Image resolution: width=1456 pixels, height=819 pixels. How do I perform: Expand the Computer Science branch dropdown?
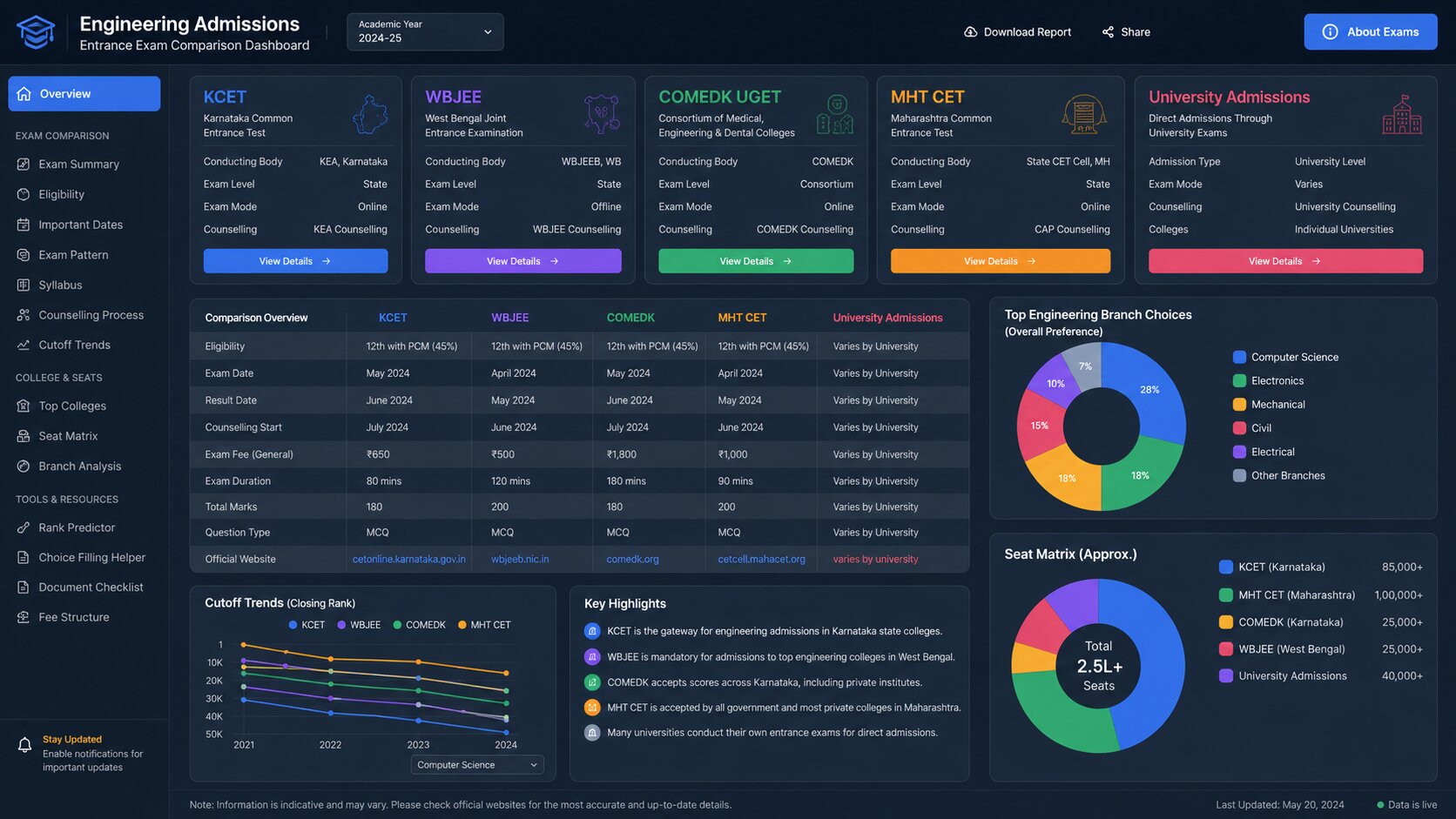pyautogui.click(x=477, y=765)
